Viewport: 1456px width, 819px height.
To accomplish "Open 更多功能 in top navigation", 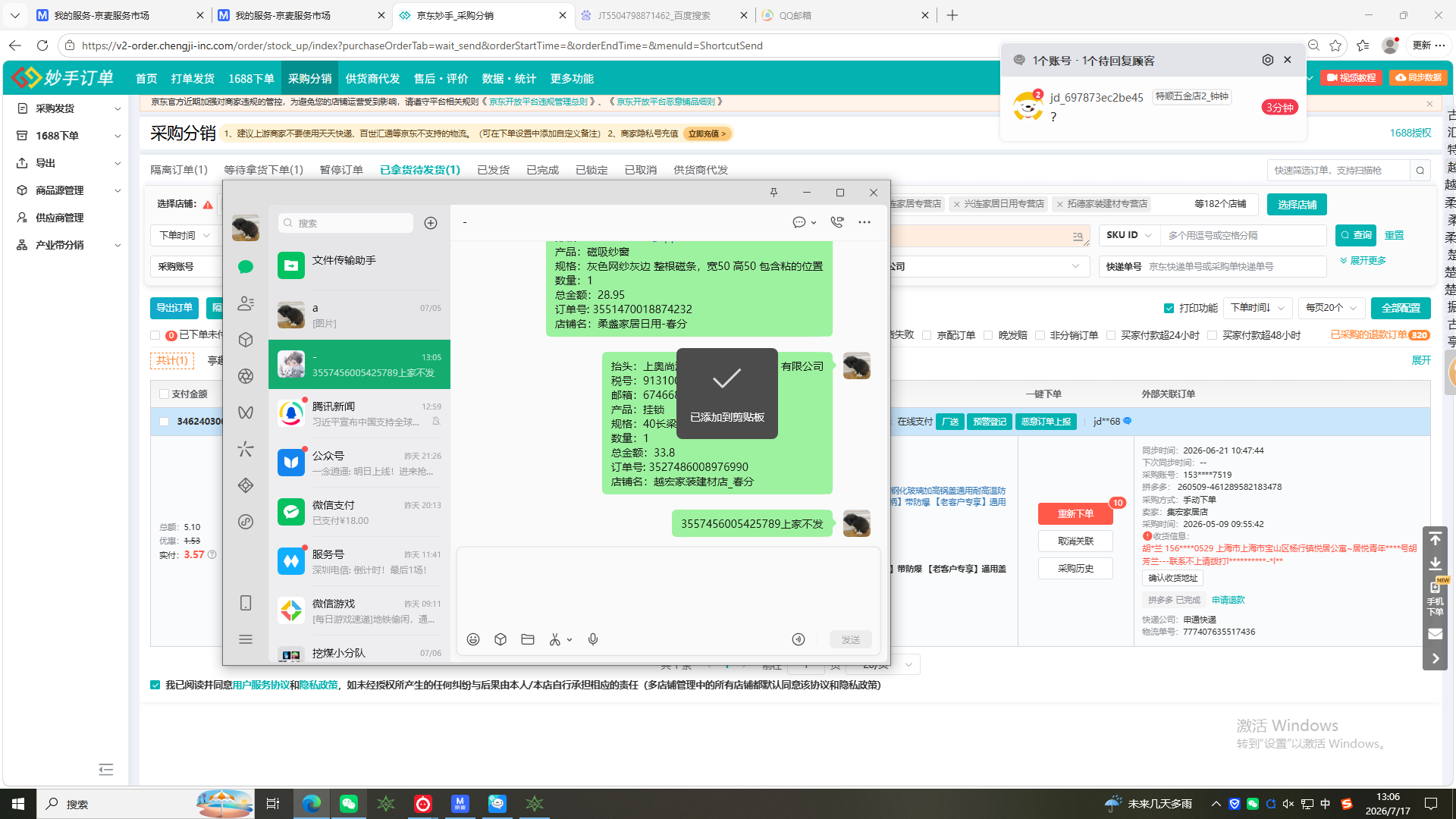I will point(572,79).
